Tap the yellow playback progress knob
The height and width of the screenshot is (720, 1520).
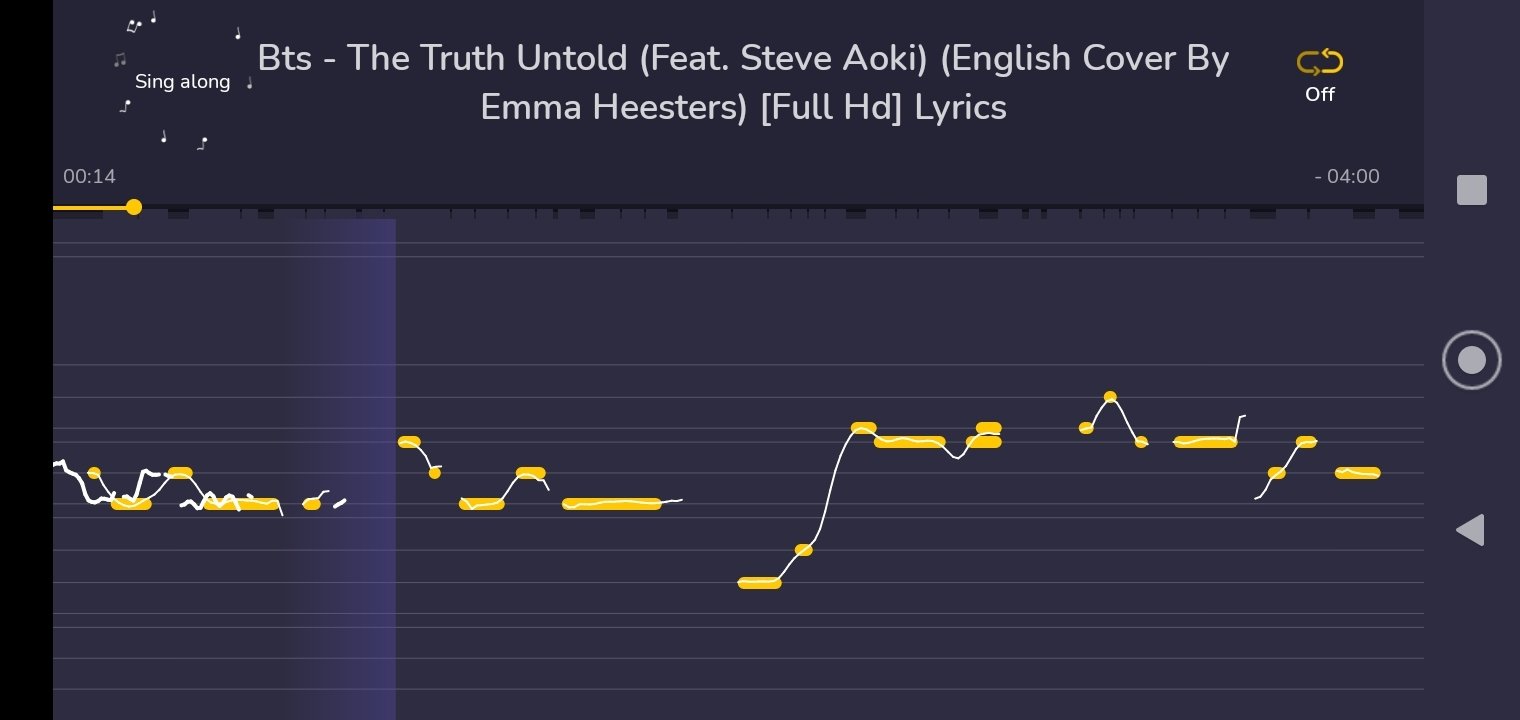tap(134, 207)
